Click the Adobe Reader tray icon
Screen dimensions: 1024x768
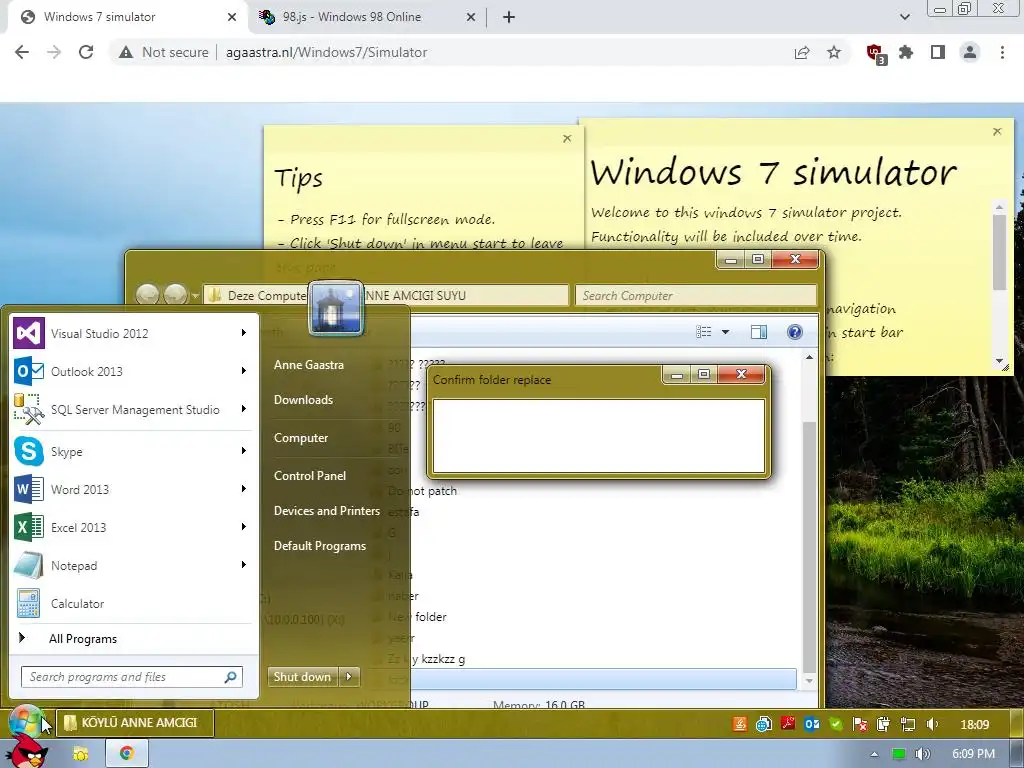(x=788, y=724)
